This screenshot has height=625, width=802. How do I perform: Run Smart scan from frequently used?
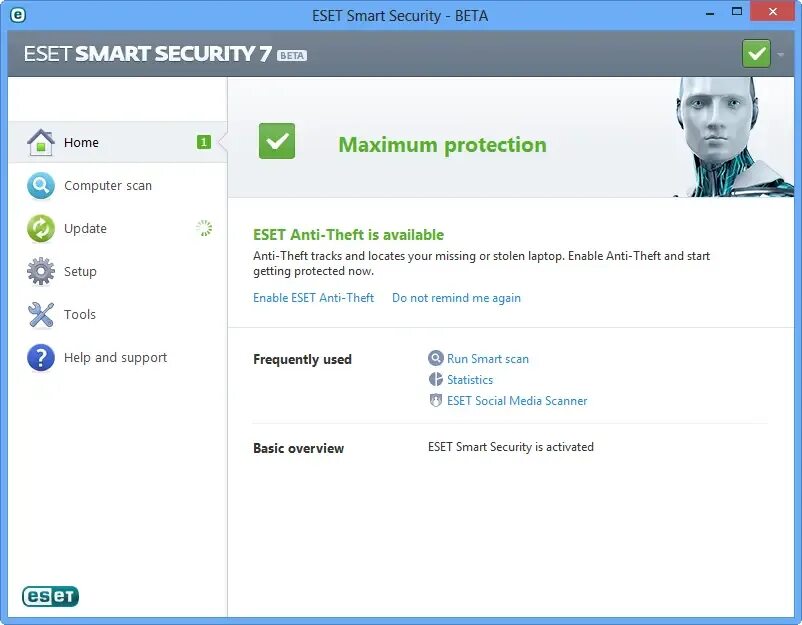click(x=488, y=358)
